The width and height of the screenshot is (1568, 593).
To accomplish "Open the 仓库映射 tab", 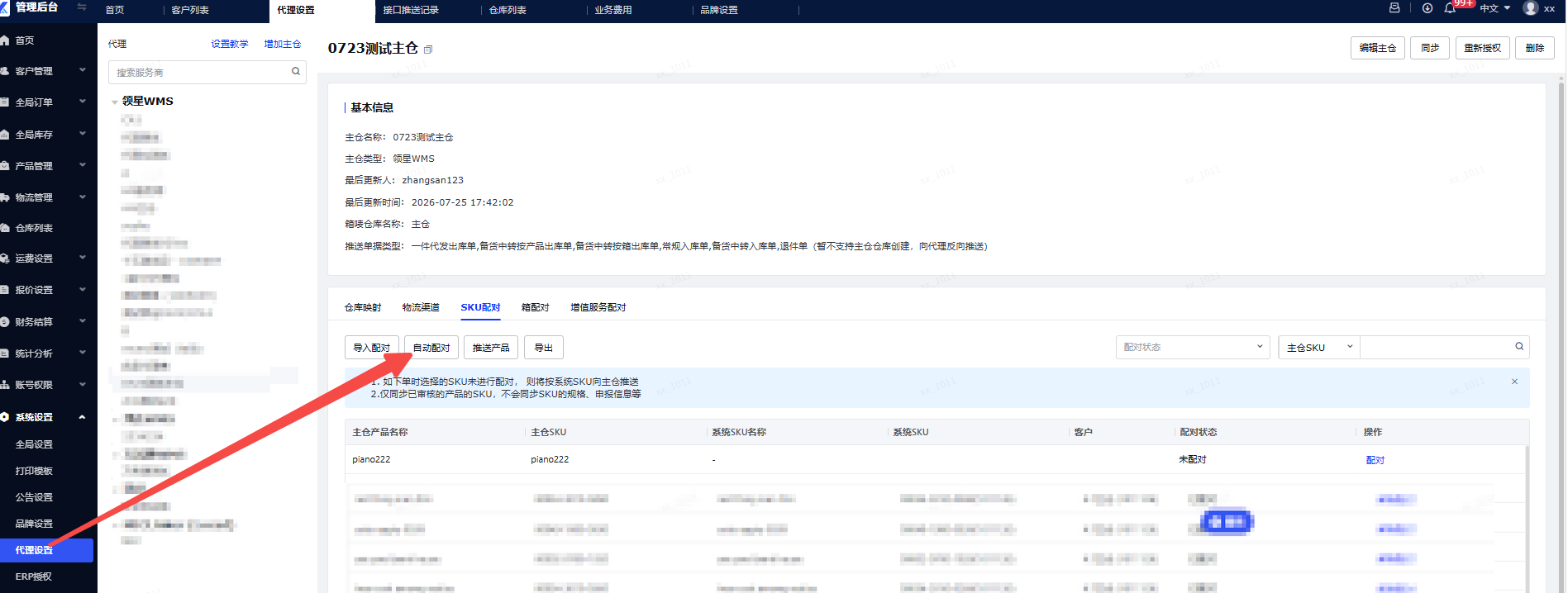I will [363, 307].
